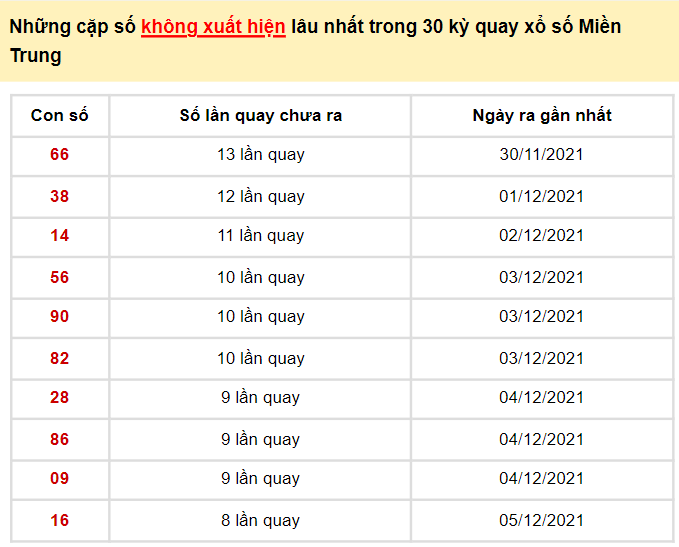Click the date 05/12/2021
This screenshot has width=679, height=547.
(541, 521)
